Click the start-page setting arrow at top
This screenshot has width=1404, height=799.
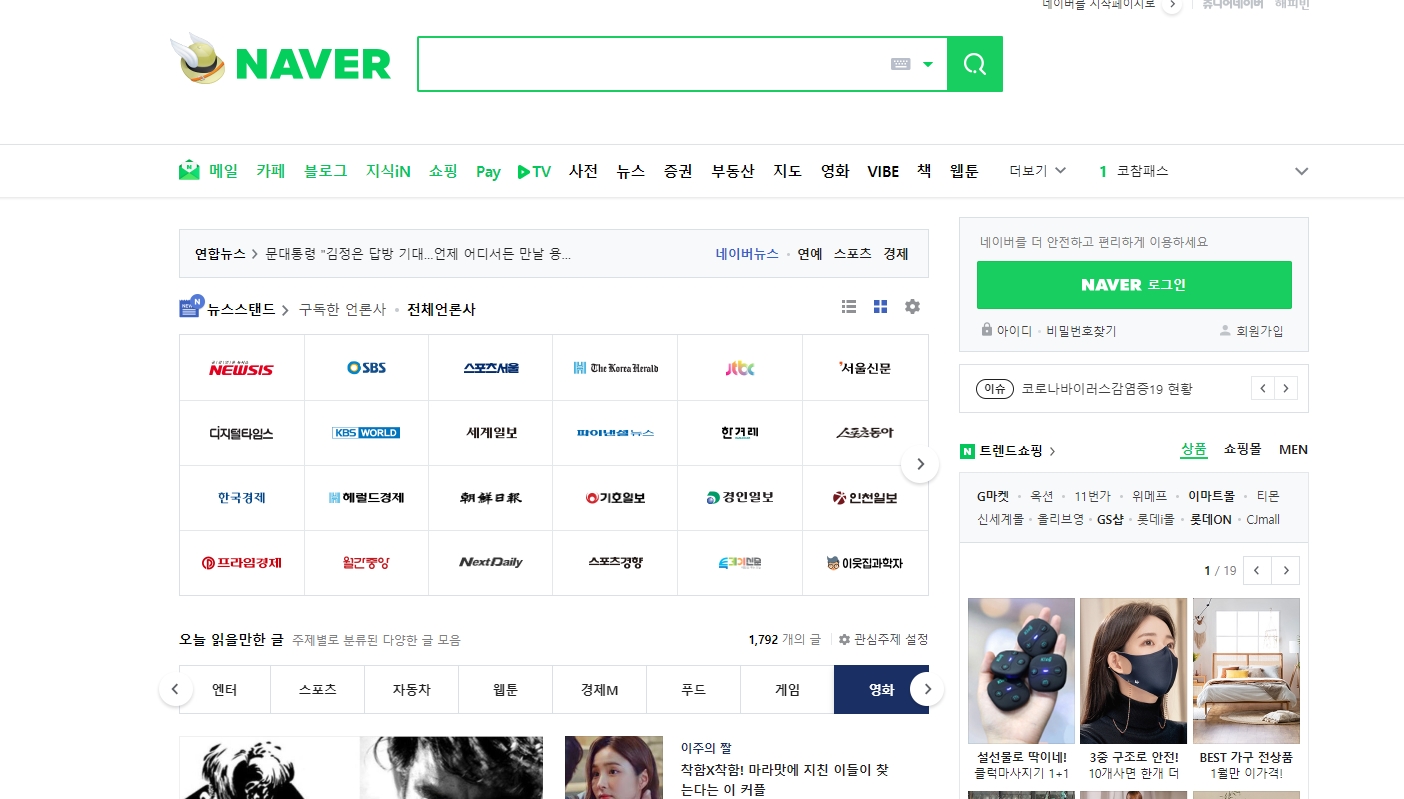[1173, 5]
